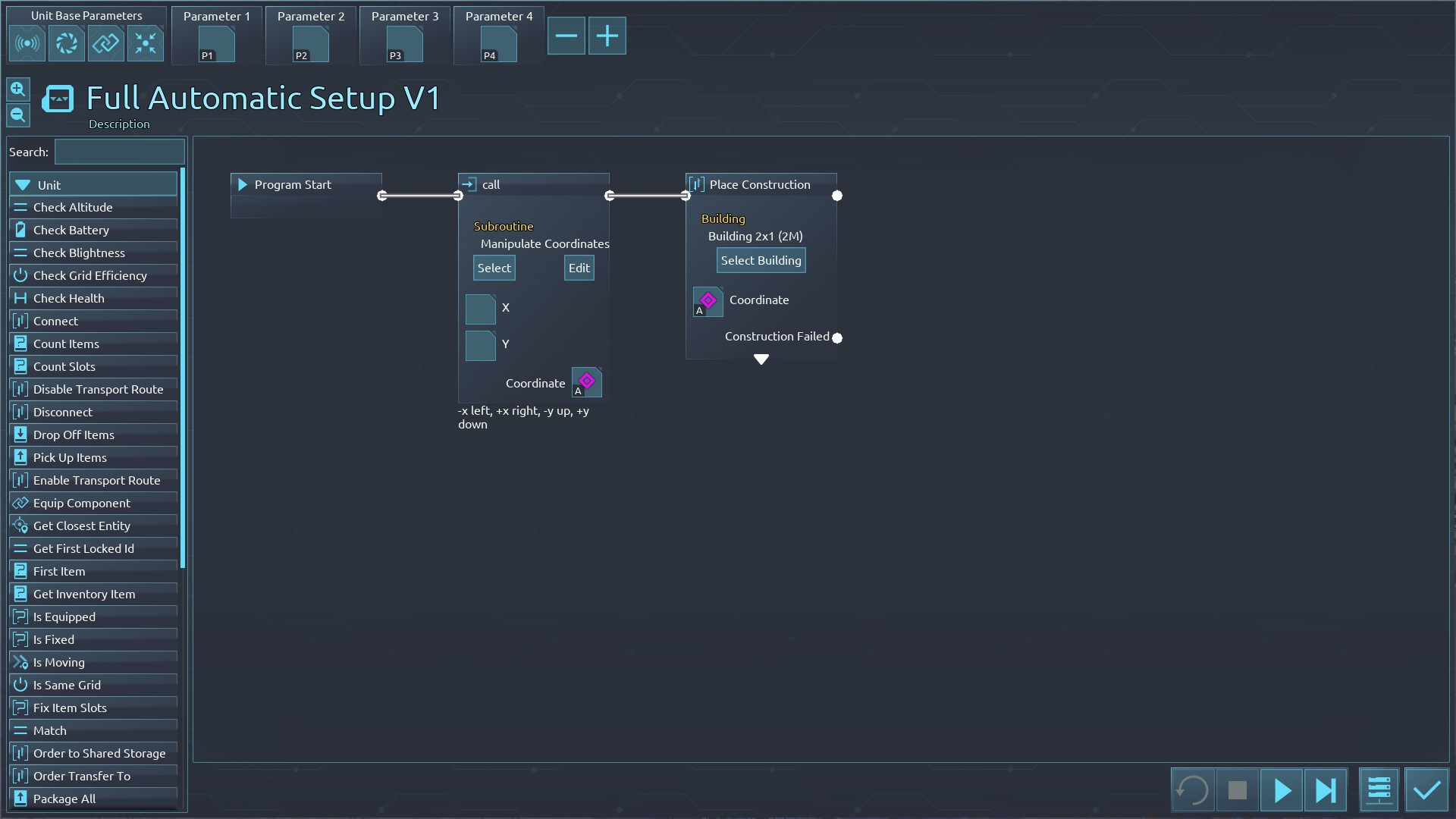1456x819 pixels.
Task: Click the step forward button
Action: 1326,791
